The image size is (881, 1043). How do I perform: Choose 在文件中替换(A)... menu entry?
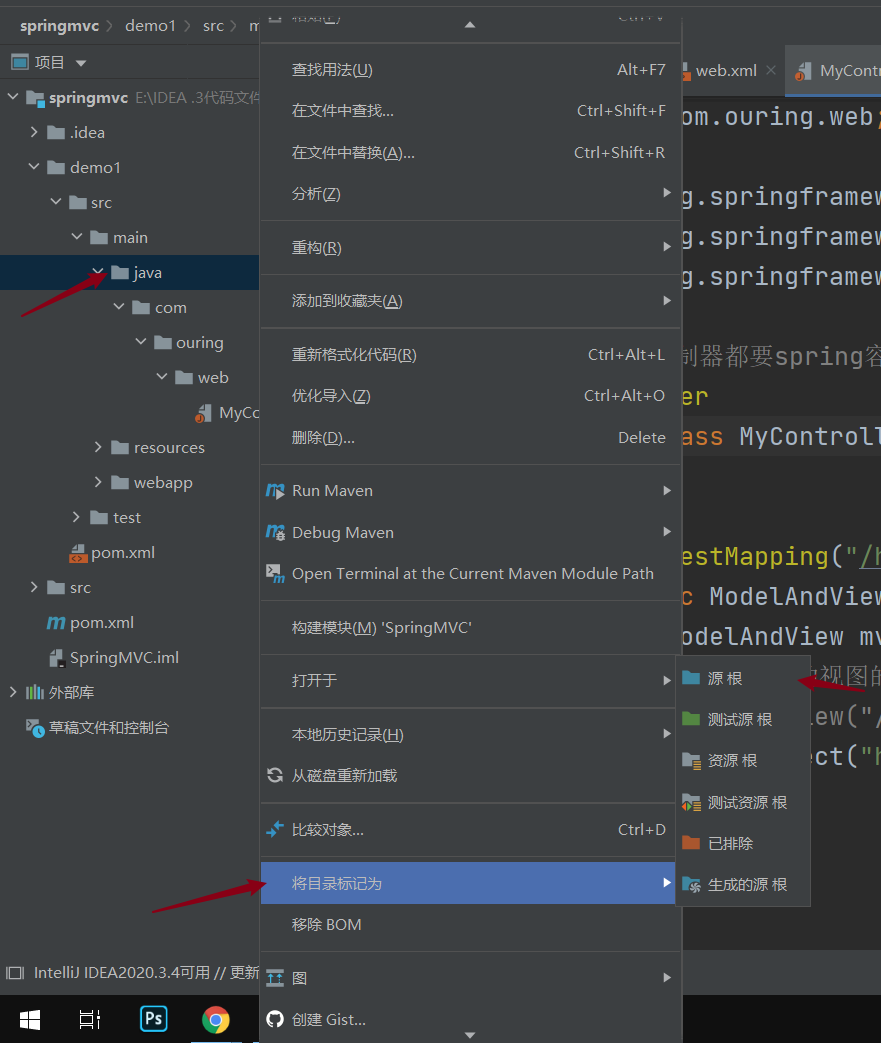470,152
